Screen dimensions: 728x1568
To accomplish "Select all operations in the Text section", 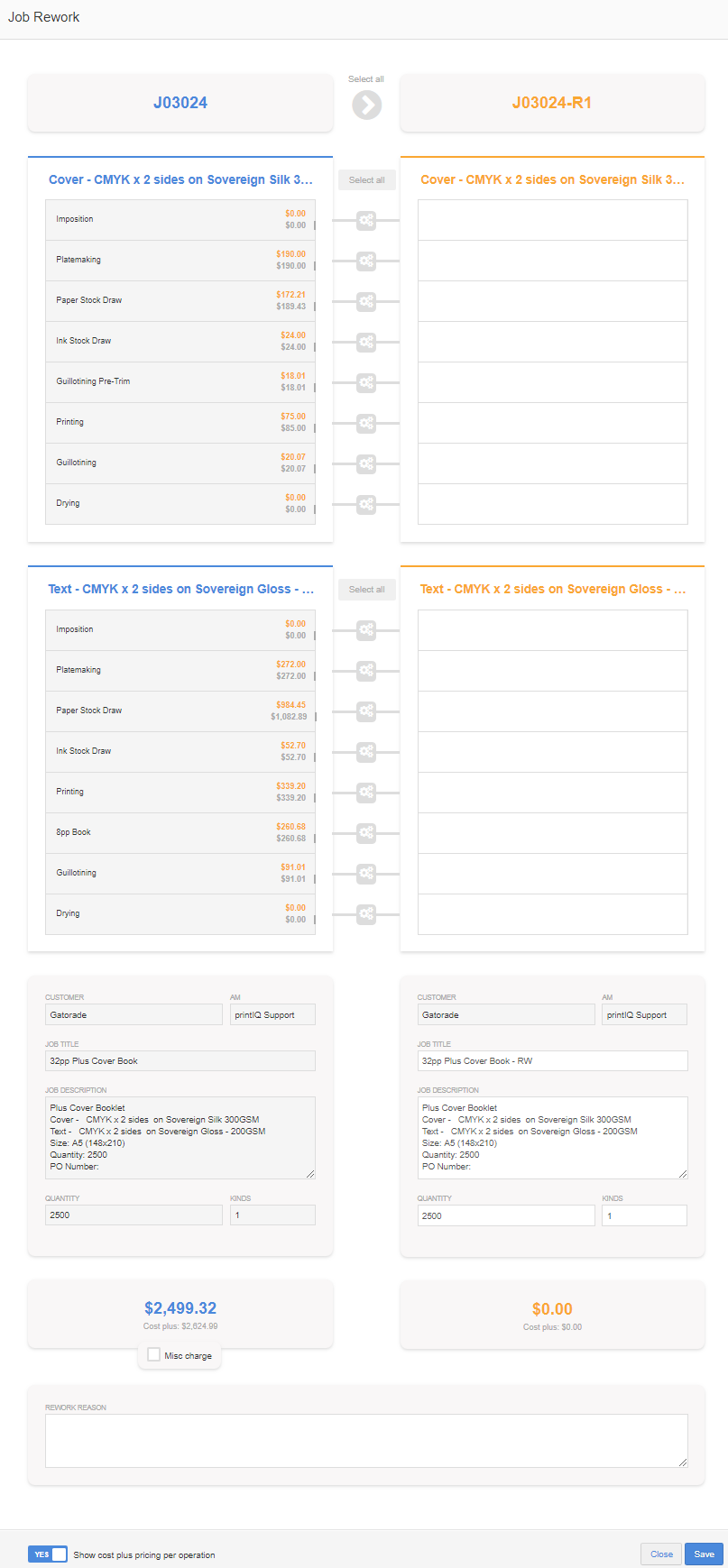I will (367, 590).
